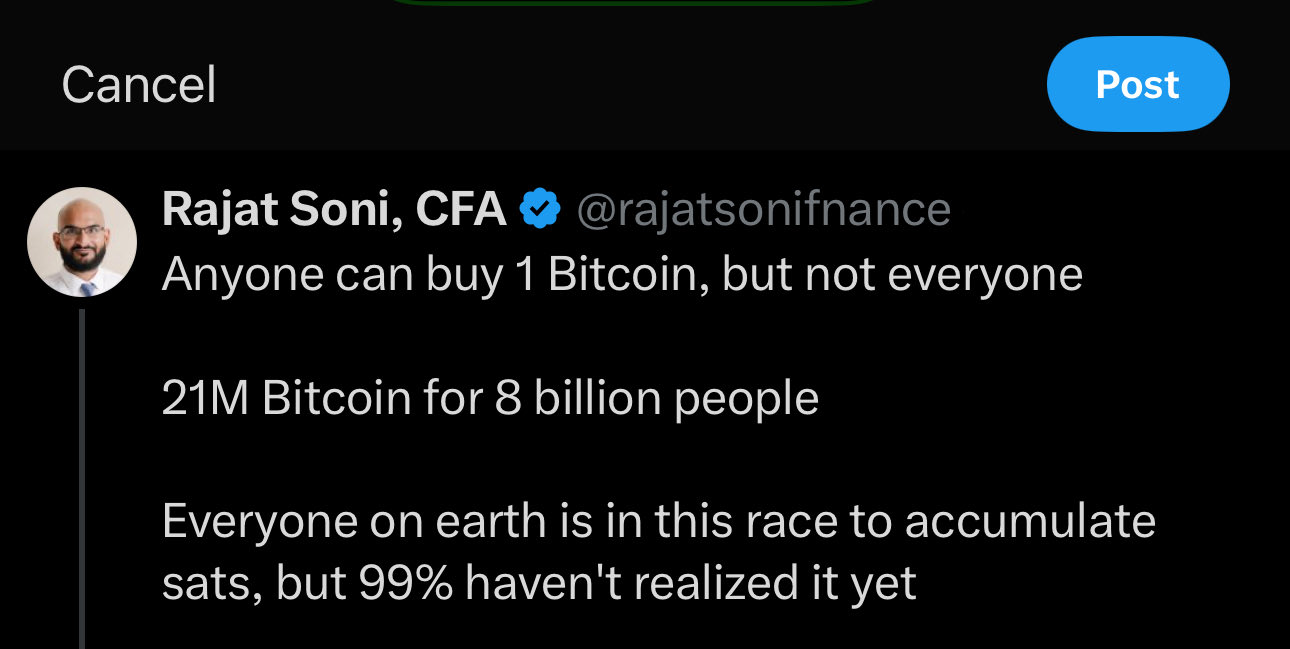1290x649 pixels.
Task: Click the green outlined bar at top
Action: (x=633, y=3)
